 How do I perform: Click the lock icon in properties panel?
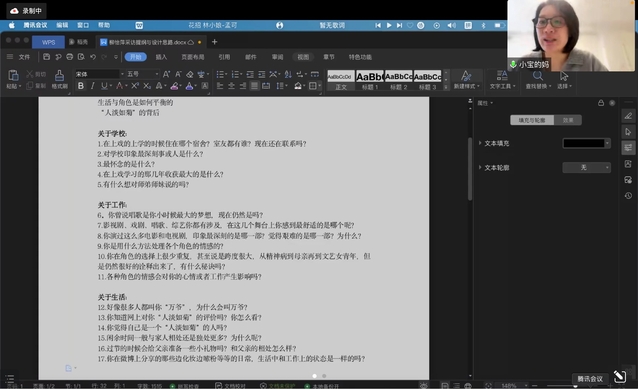tap(601, 103)
